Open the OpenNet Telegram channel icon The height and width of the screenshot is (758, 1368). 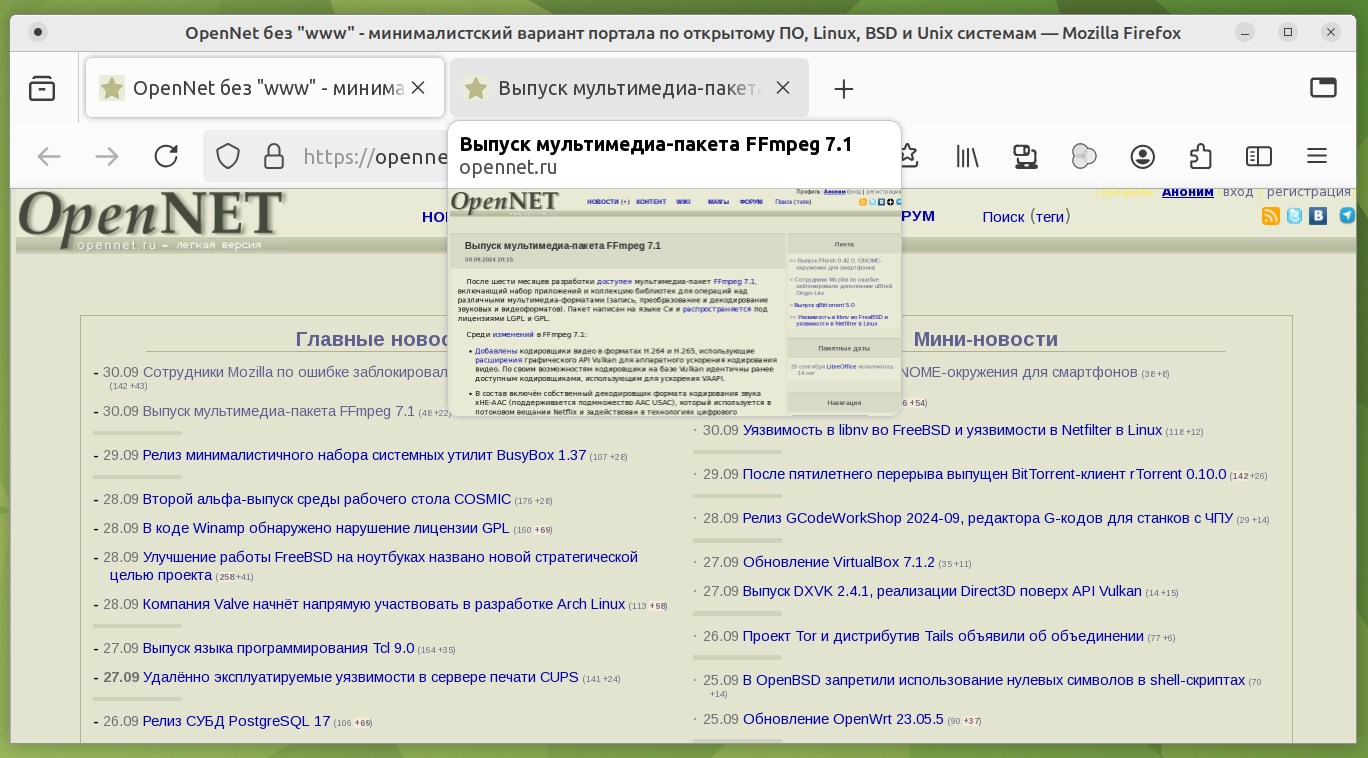click(x=1347, y=216)
